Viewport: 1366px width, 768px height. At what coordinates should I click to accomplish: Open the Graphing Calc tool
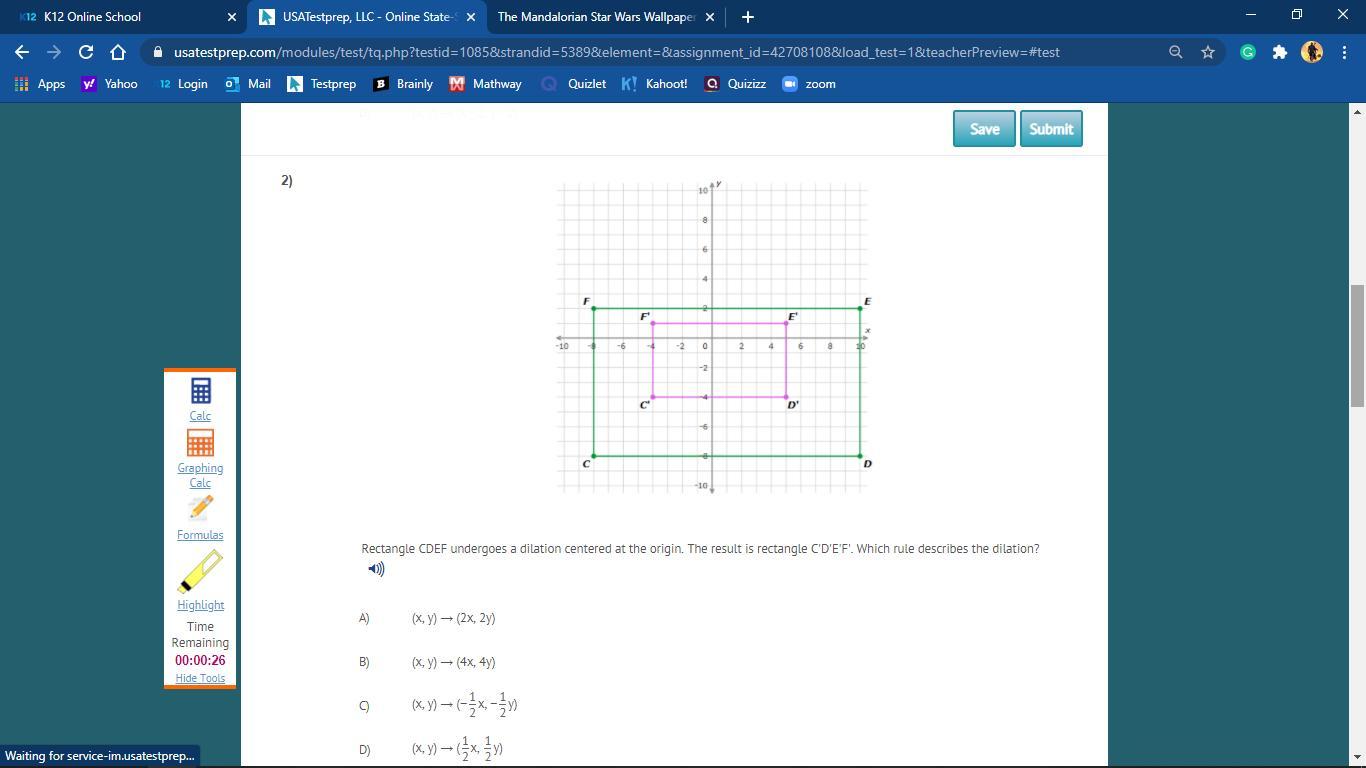click(200, 444)
